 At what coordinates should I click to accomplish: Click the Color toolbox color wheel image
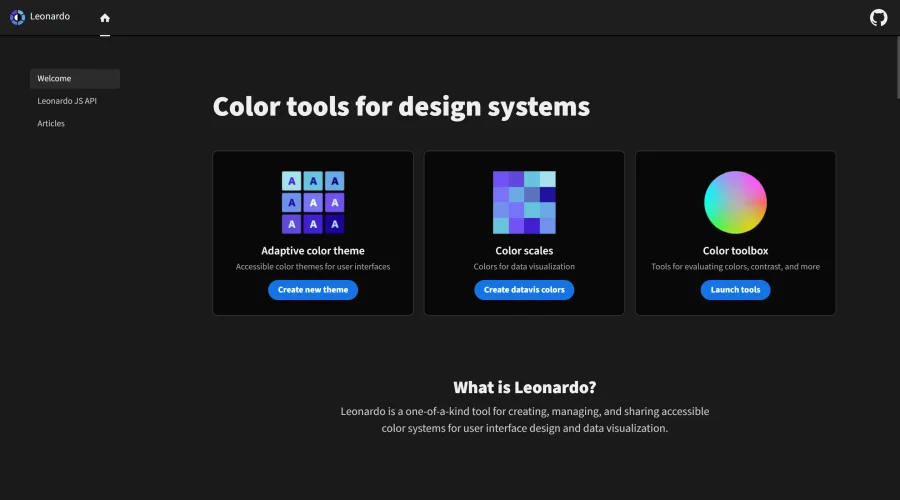point(735,202)
